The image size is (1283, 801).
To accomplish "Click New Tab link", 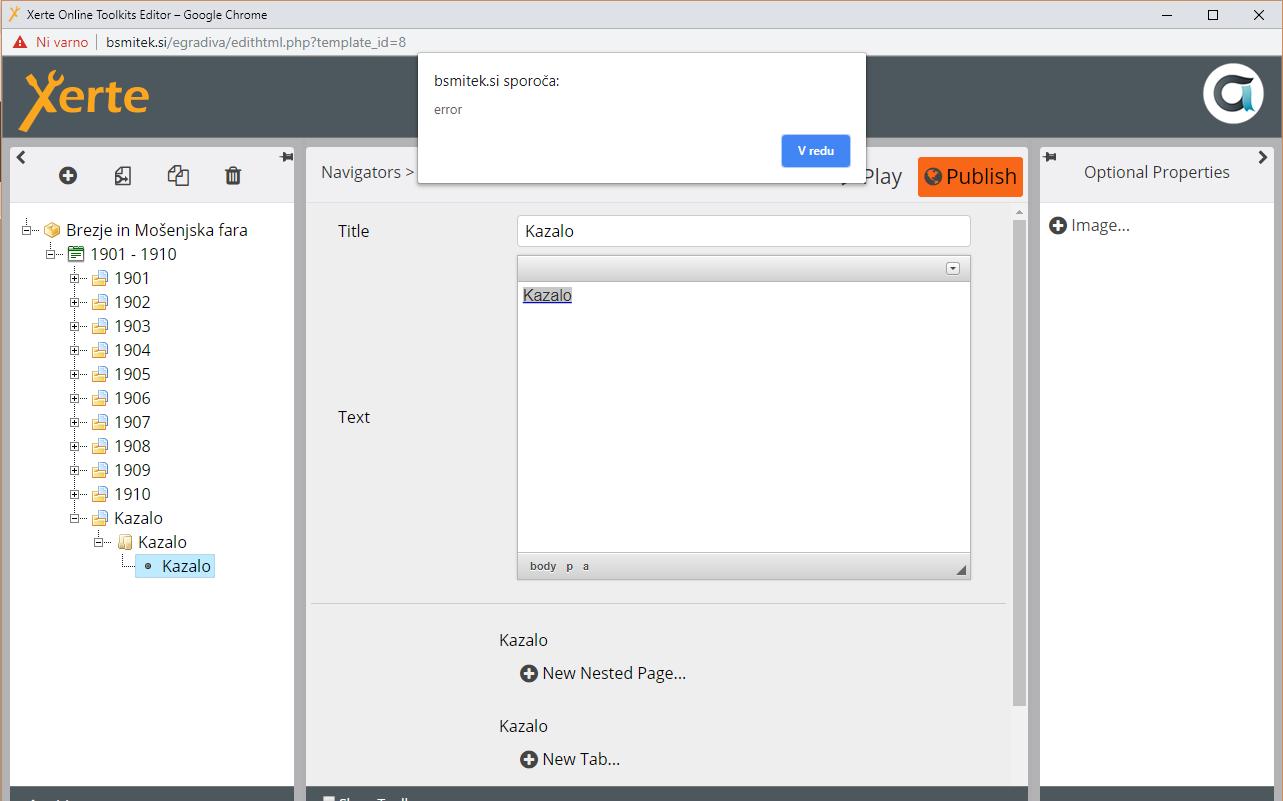I will pyautogui.click(x=581, y=760).
